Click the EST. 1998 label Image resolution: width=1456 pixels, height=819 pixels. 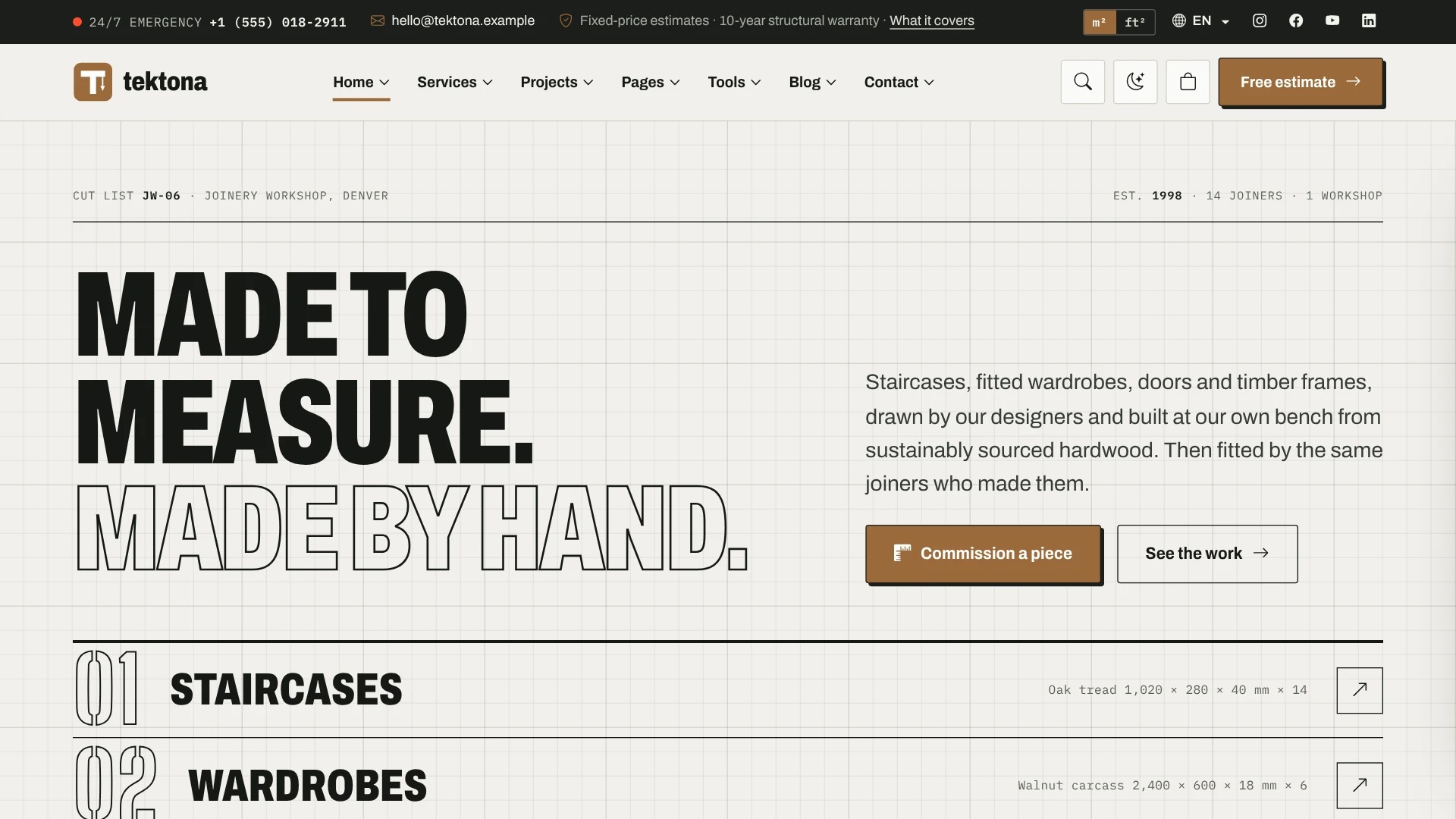[1147, 196]
